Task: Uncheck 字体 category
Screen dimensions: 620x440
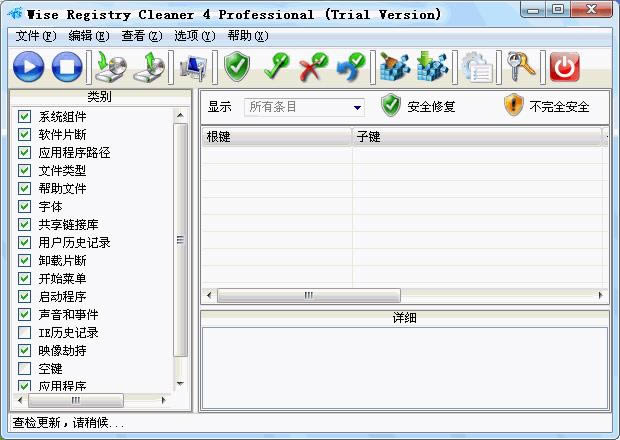Action: coord(25,206)
